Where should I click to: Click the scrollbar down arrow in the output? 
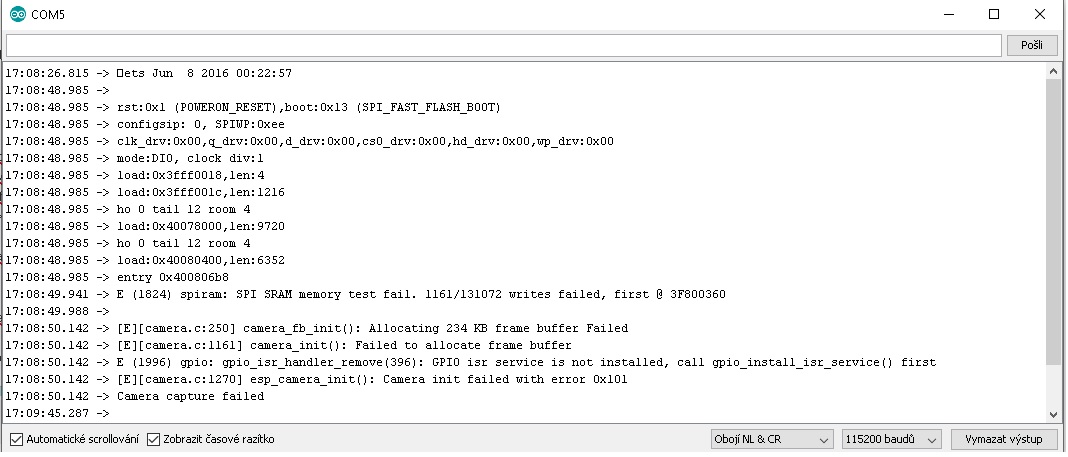tap(1052, 413)
